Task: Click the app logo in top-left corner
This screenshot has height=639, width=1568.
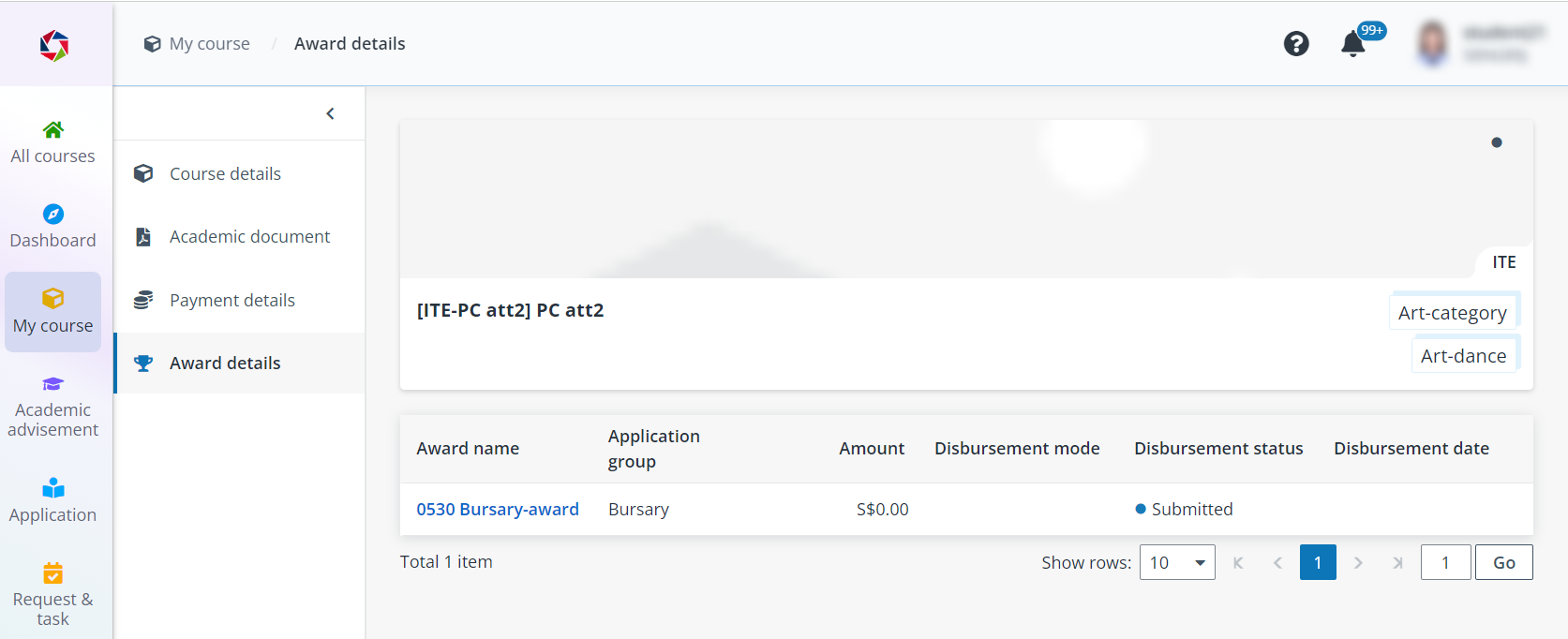Action: point(54,45)
